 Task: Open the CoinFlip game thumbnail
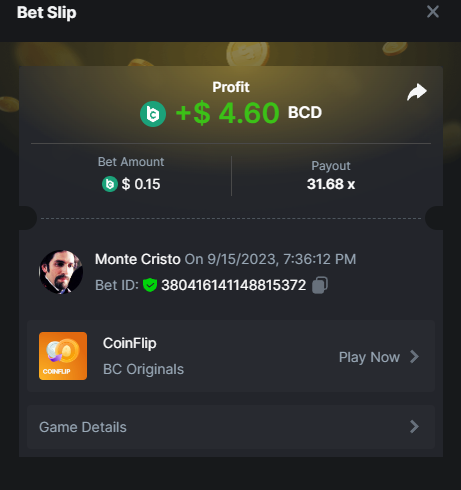click(63, 356)
